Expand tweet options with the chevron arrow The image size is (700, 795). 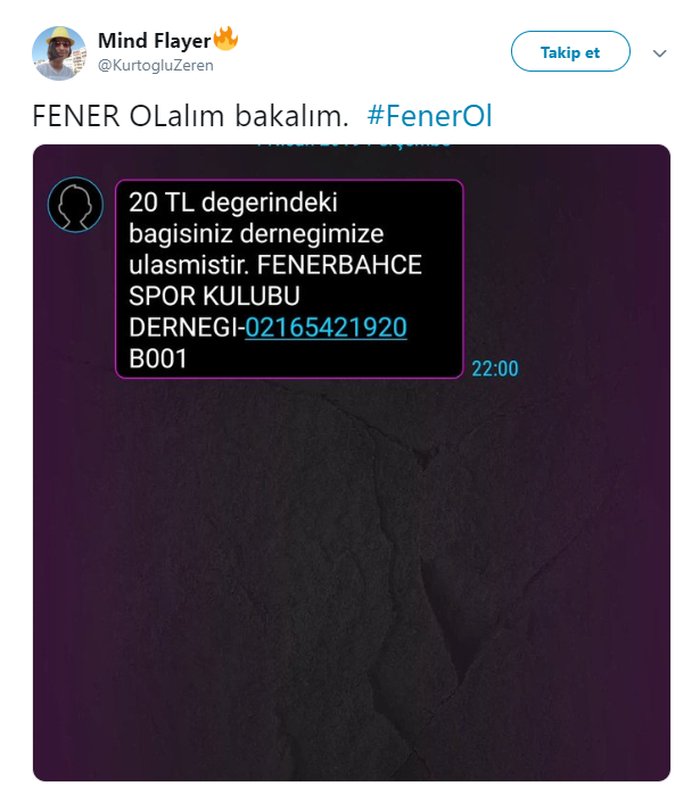[659, 53]
